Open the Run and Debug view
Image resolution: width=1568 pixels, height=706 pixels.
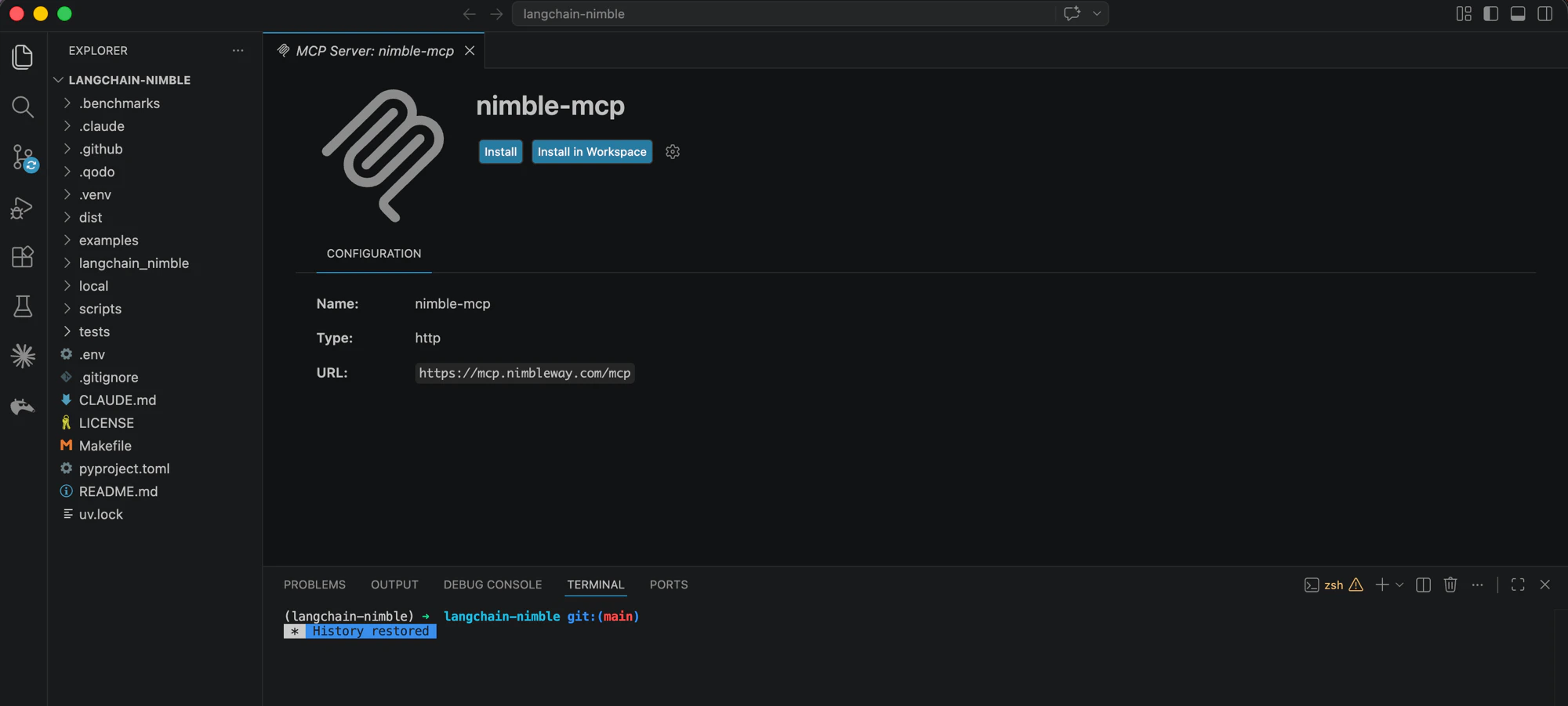[x=23, y=208]
